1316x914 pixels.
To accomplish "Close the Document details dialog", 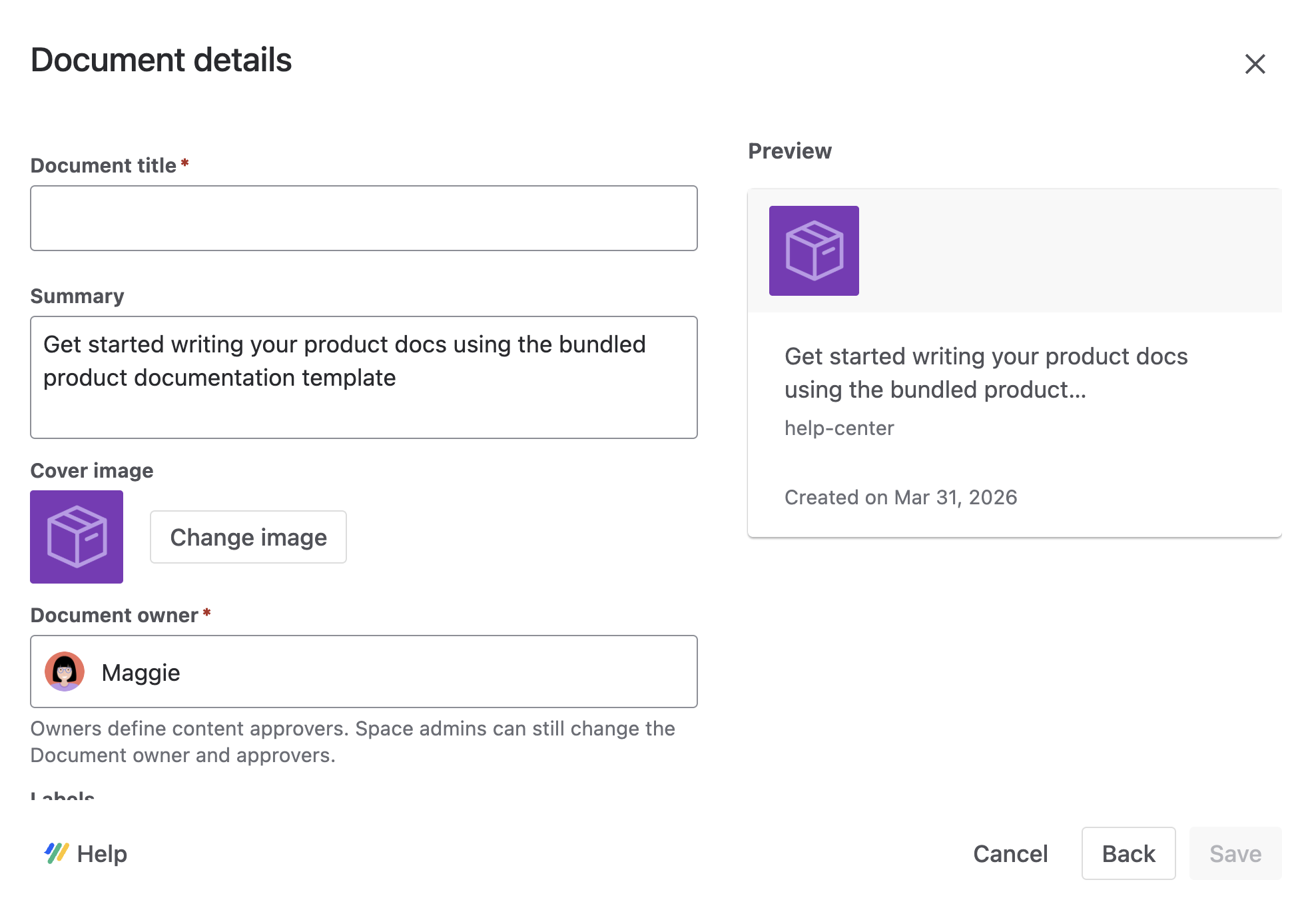I will click(1255, 63).
